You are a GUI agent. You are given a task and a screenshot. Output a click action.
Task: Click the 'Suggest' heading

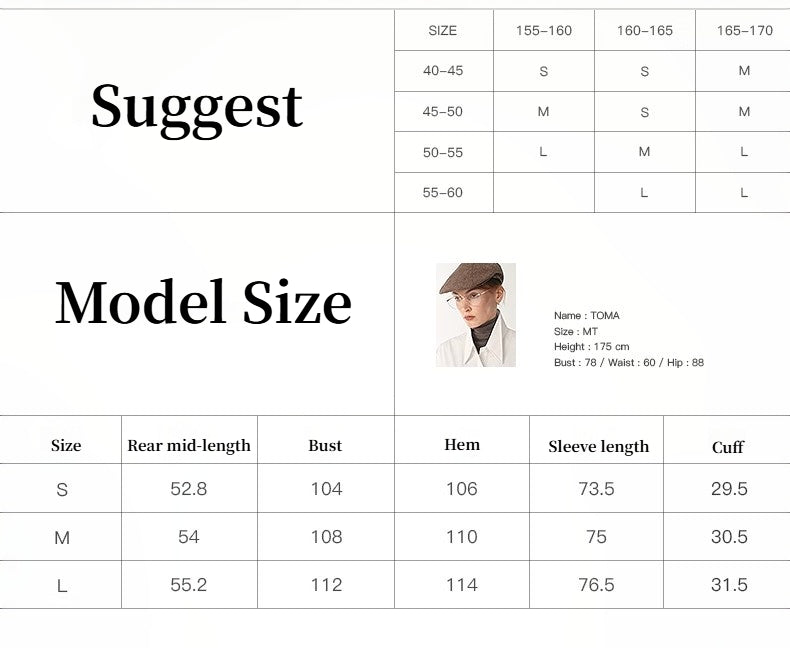[196, 108]
